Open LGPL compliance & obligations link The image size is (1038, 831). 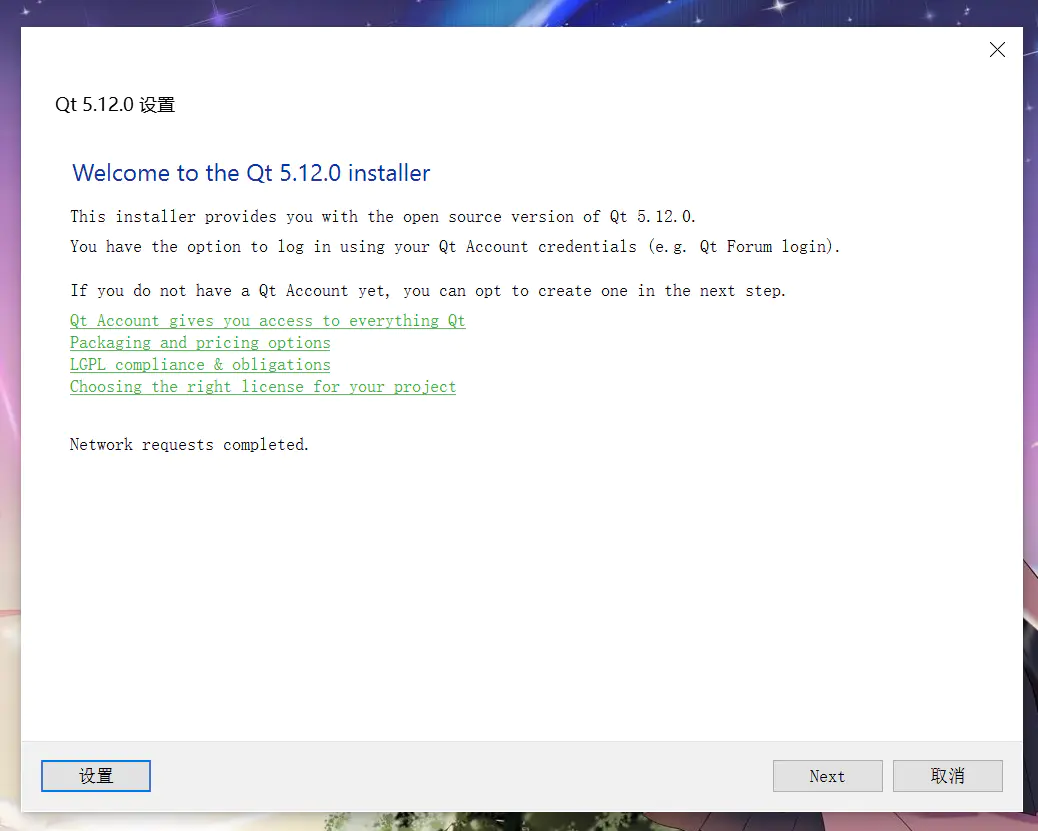pos(200,365)
